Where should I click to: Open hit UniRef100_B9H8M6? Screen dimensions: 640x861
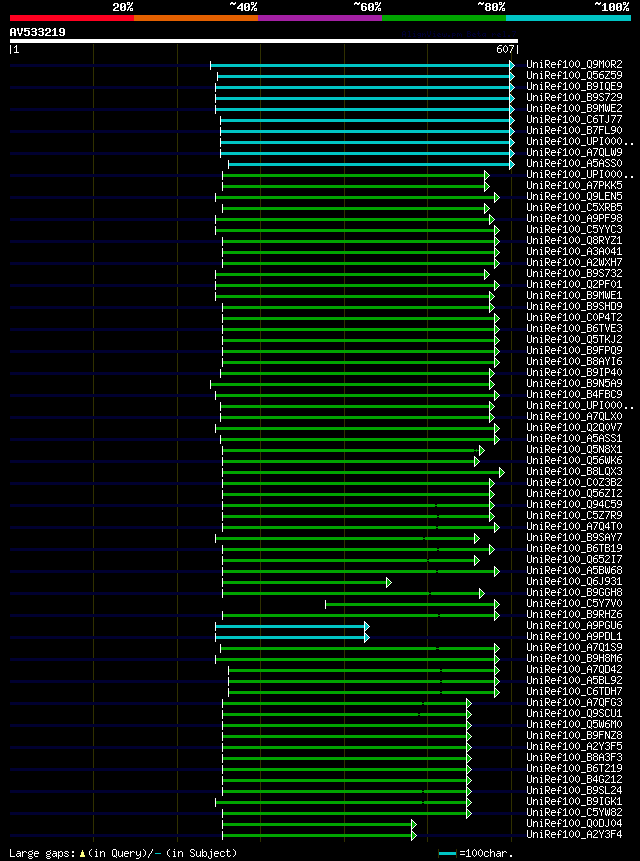[x=574, y=658]
